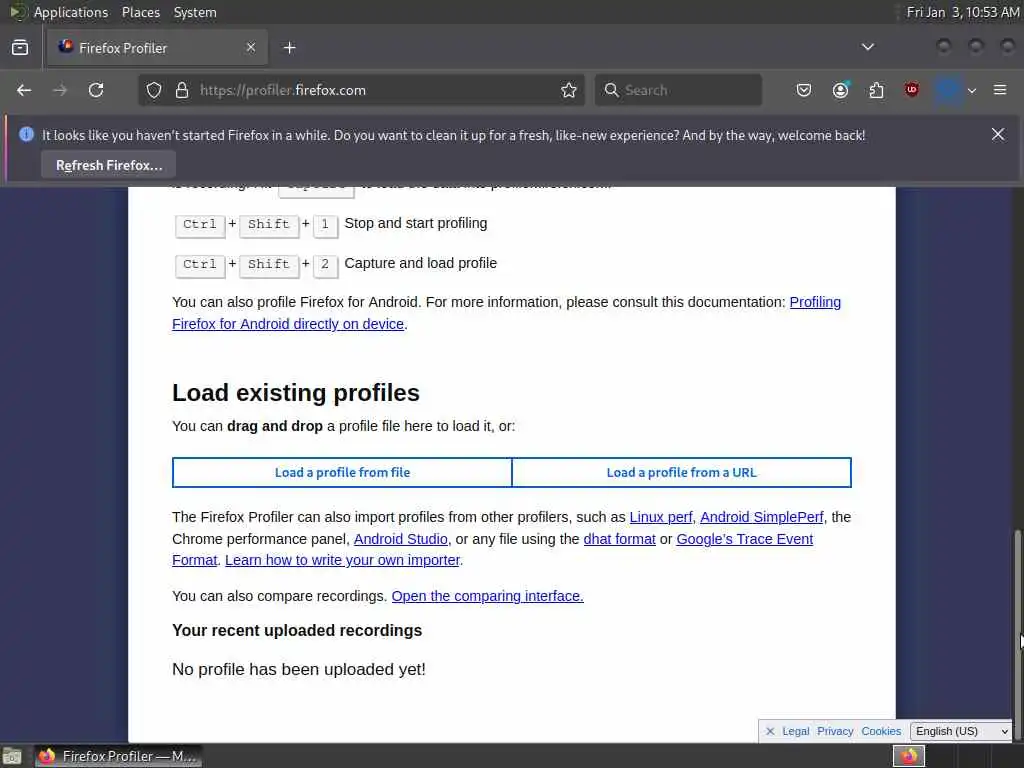This screenshot has height=768, width=1024.
Task: Click the Firefox tray icon bottom right
Action: click(x=909, y=756)
